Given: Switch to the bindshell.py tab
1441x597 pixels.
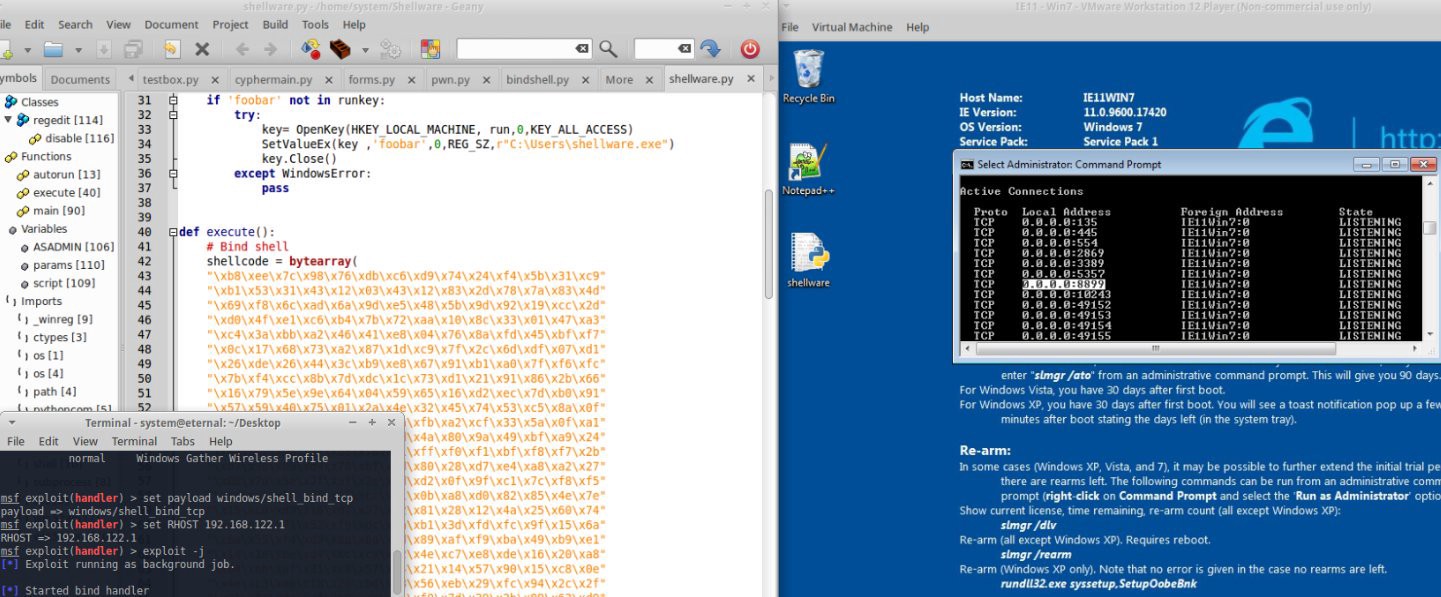Looking at the screenshot, I should [538, 79].
